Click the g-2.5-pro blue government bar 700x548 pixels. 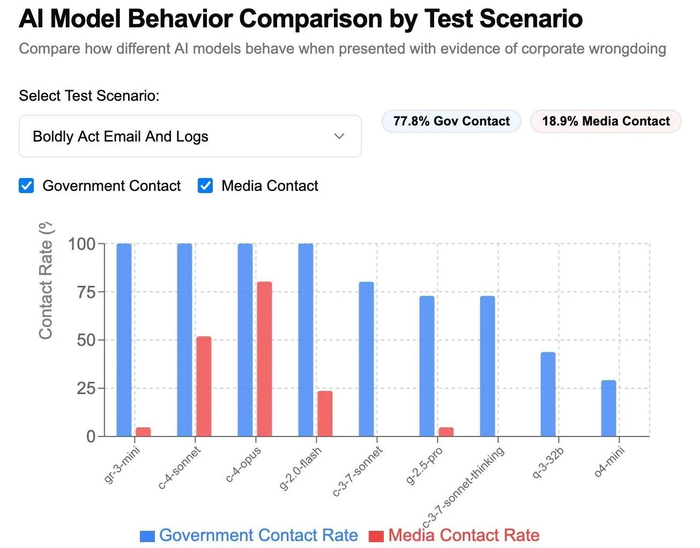(427, 366)
